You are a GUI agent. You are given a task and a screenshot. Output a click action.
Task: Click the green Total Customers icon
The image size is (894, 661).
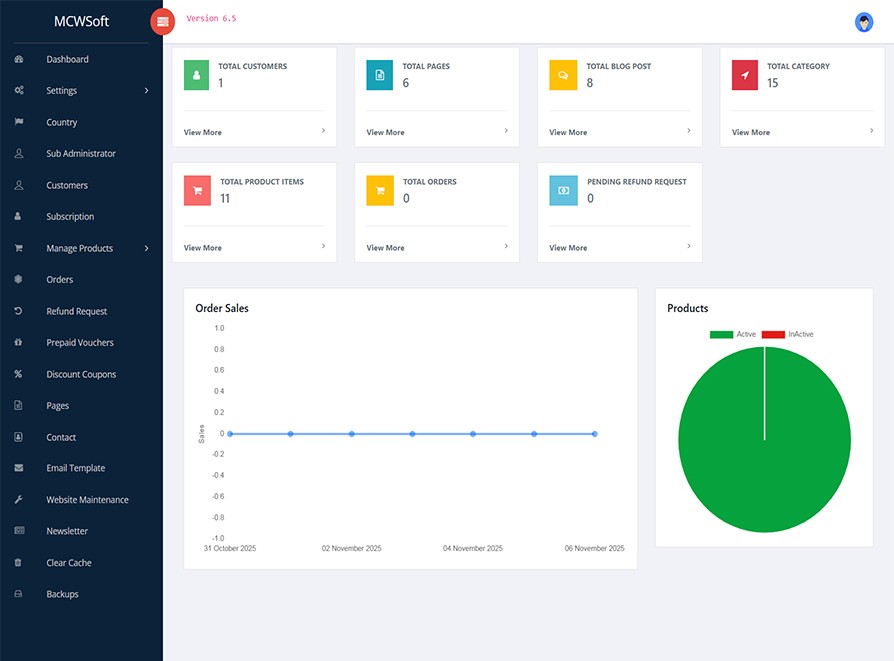click(197, 75)
